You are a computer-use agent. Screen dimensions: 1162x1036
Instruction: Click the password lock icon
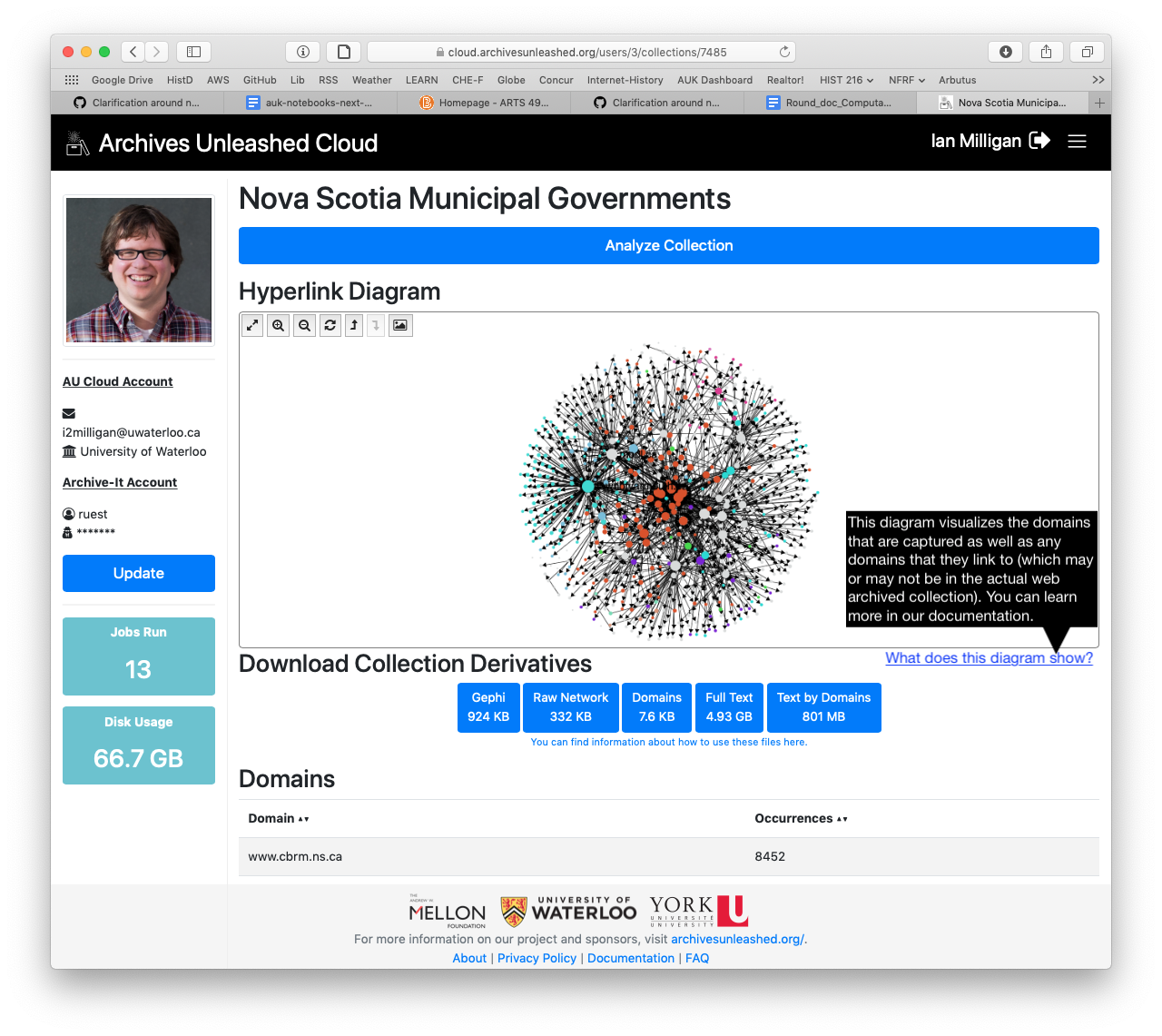pyautogui.click(x=67, y=532)
